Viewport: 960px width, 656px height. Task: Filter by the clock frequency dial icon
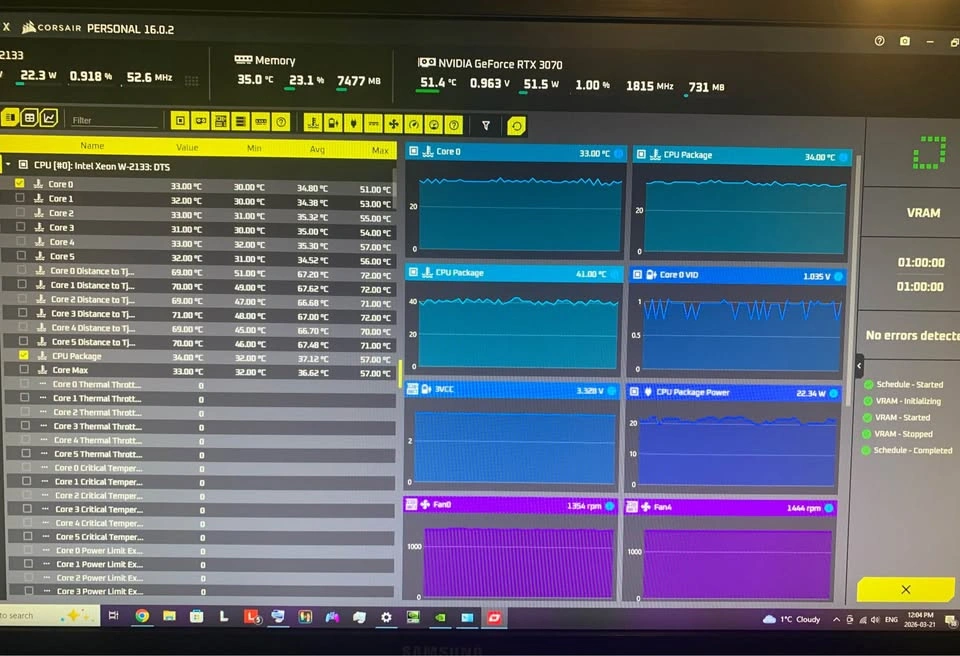coord(433,125)
